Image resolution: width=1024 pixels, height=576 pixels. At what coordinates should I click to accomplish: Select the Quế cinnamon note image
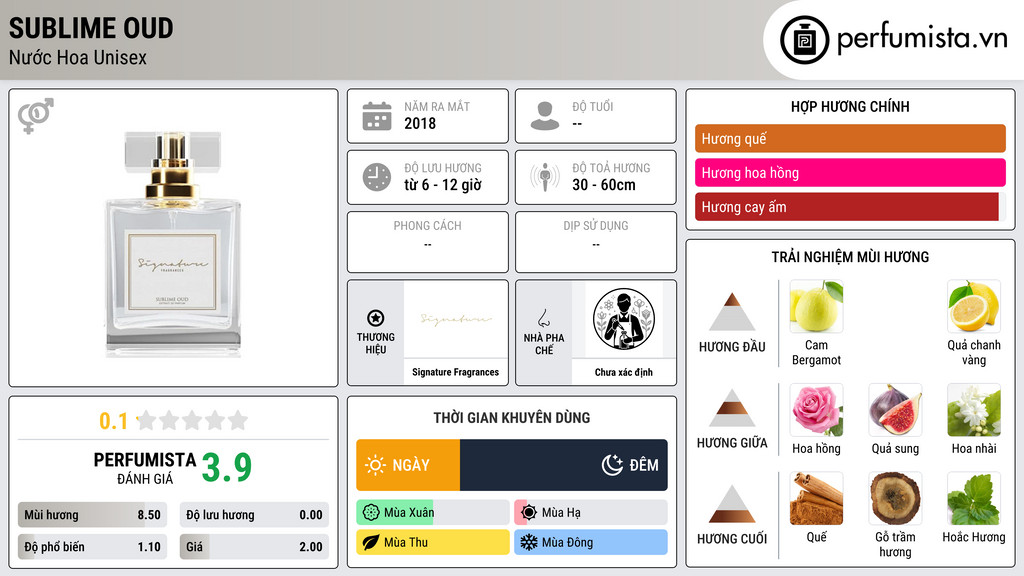click(816, 498)
